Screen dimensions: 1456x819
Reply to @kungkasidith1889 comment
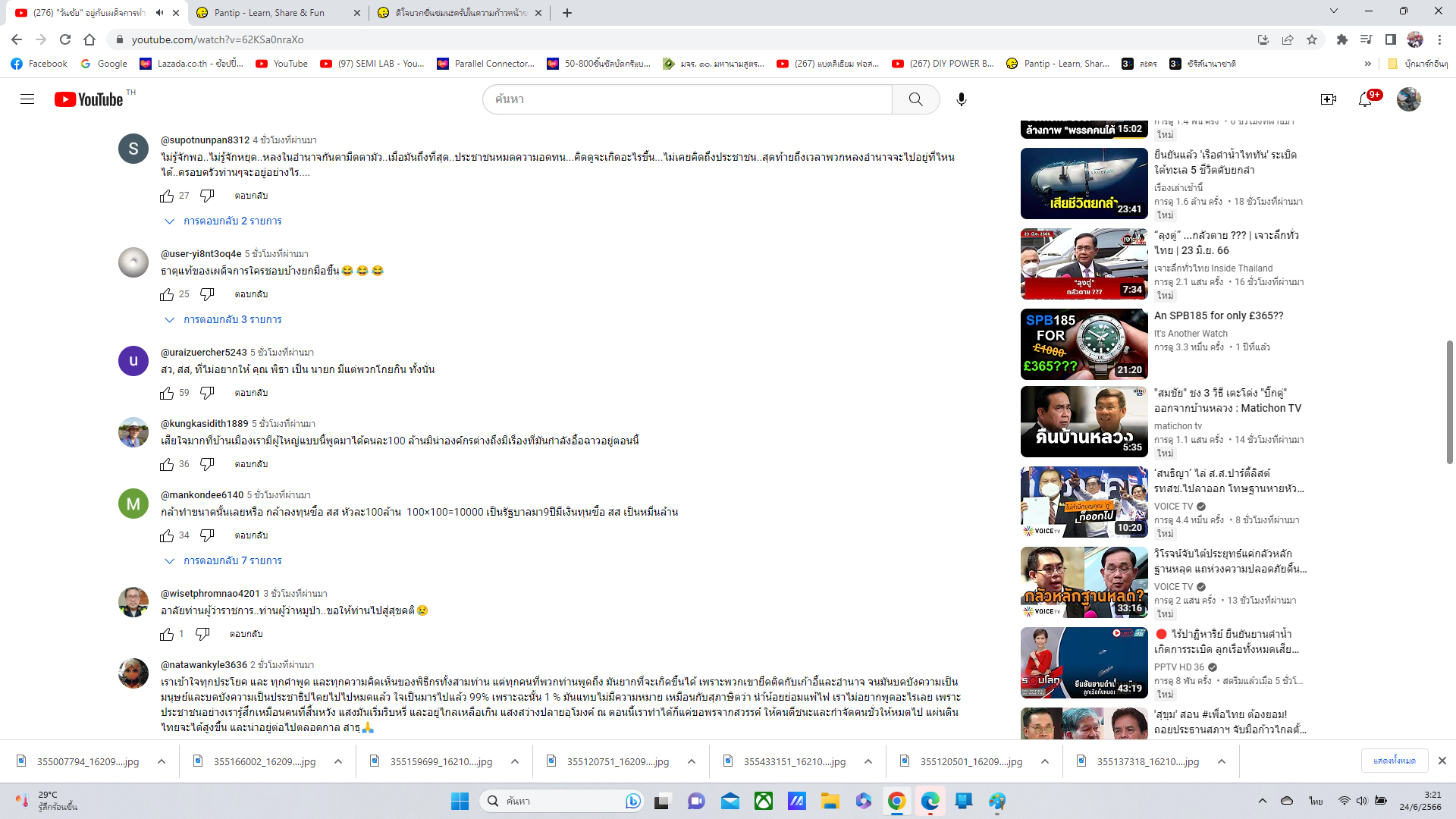[x=251, y=465]
